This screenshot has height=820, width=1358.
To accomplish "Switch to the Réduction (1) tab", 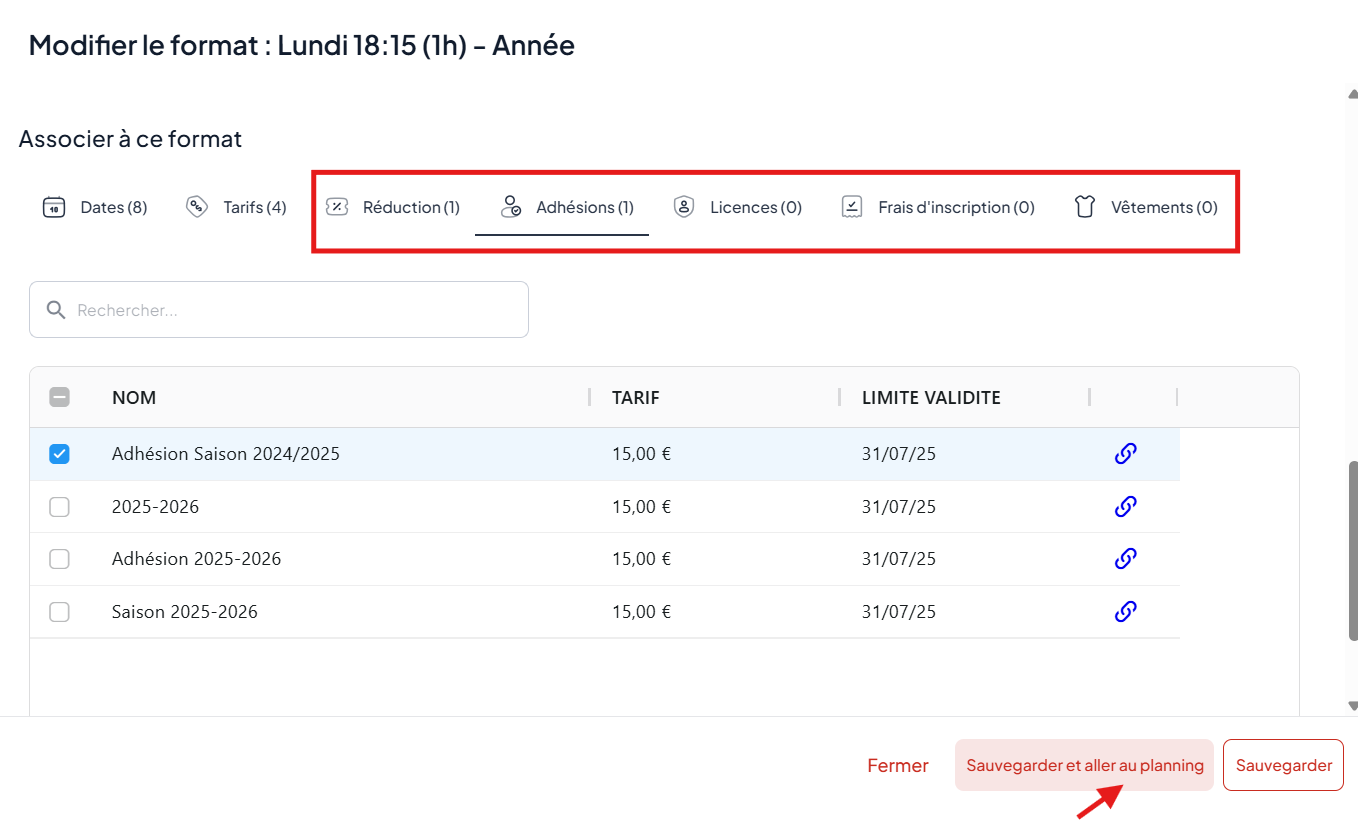I will click(394, 207).
